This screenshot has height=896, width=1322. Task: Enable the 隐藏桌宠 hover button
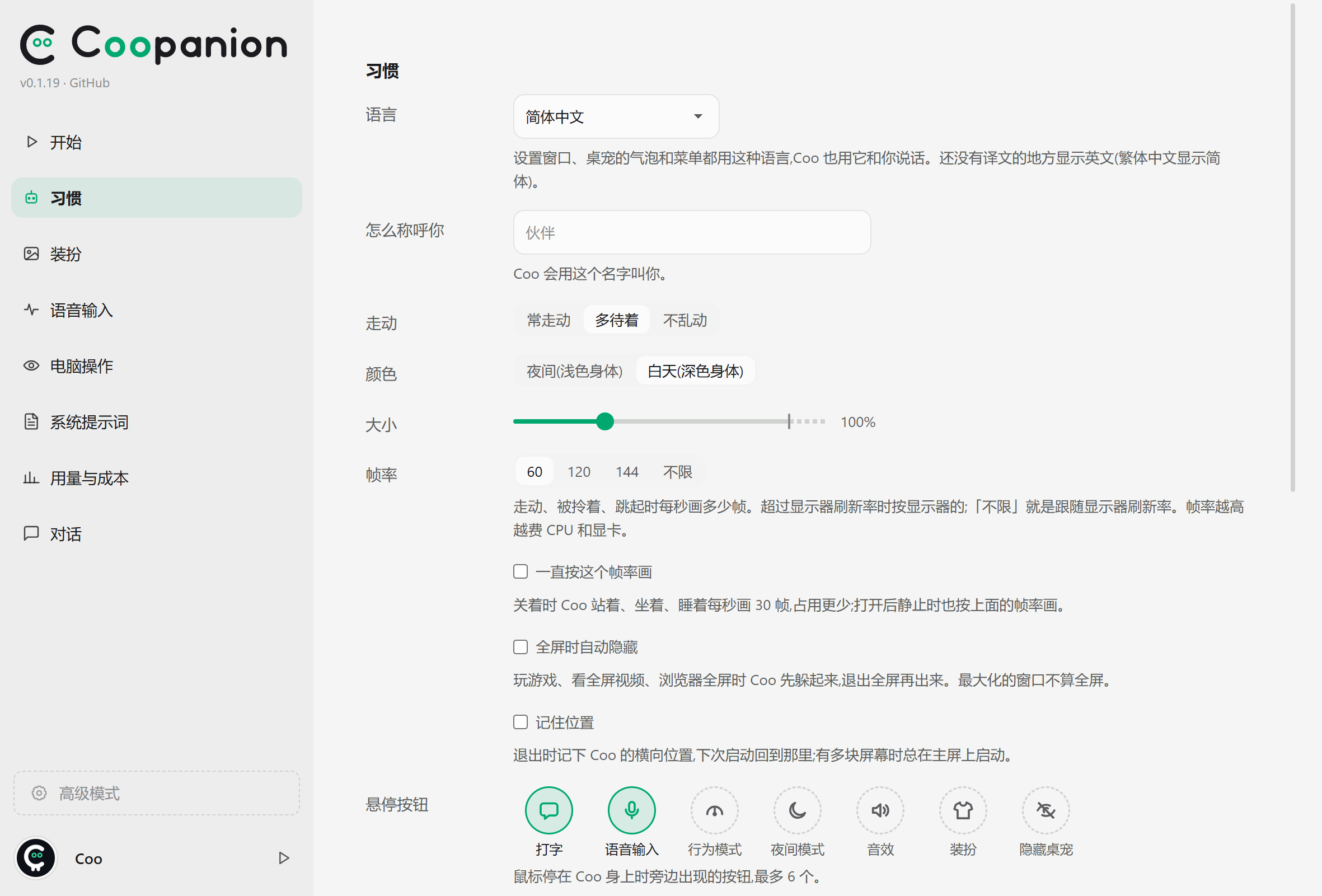tap(1046, 810)
